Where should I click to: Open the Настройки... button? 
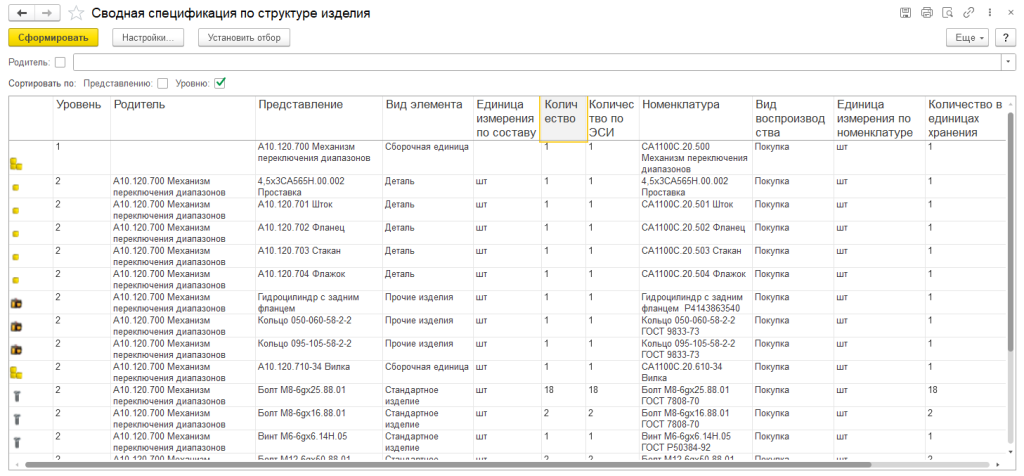coord(148,37)
